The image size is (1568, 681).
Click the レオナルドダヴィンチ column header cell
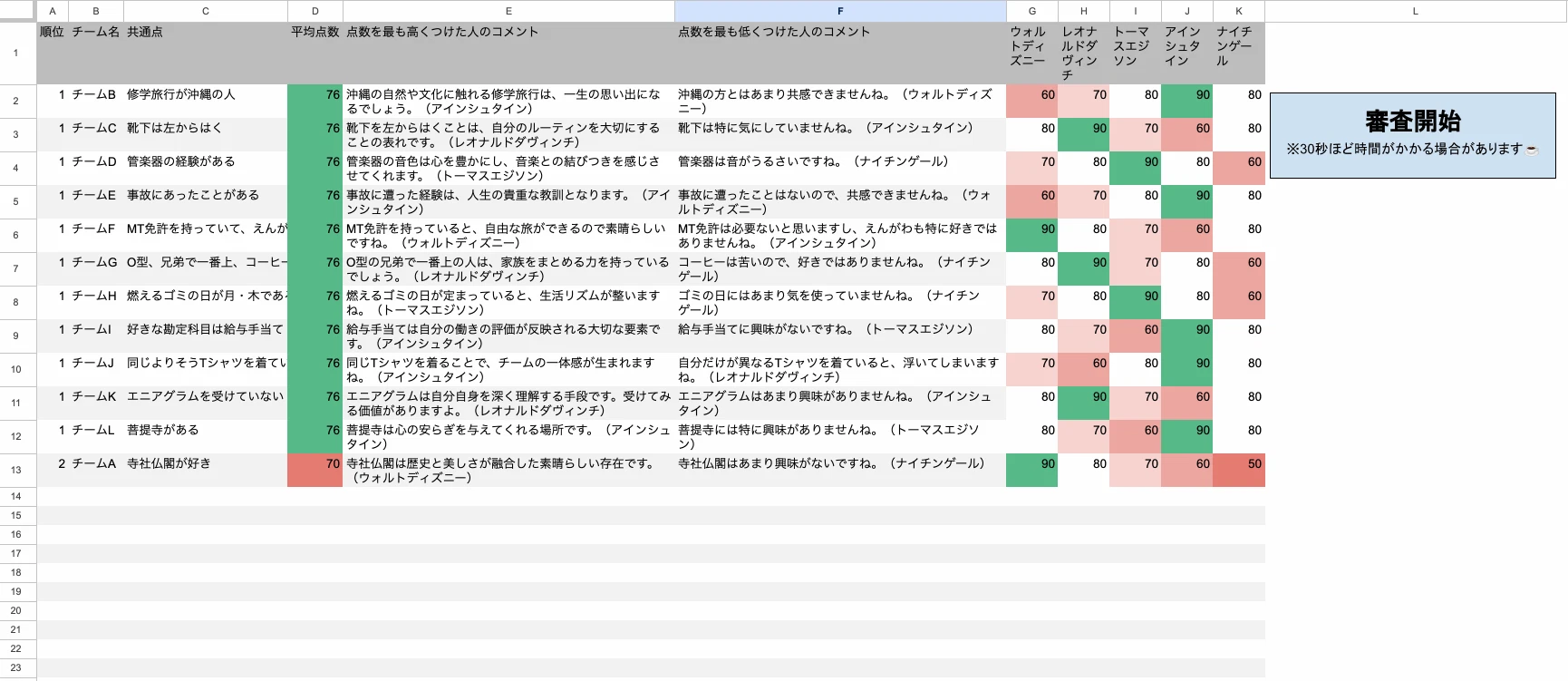click(x=1083, y=54)
